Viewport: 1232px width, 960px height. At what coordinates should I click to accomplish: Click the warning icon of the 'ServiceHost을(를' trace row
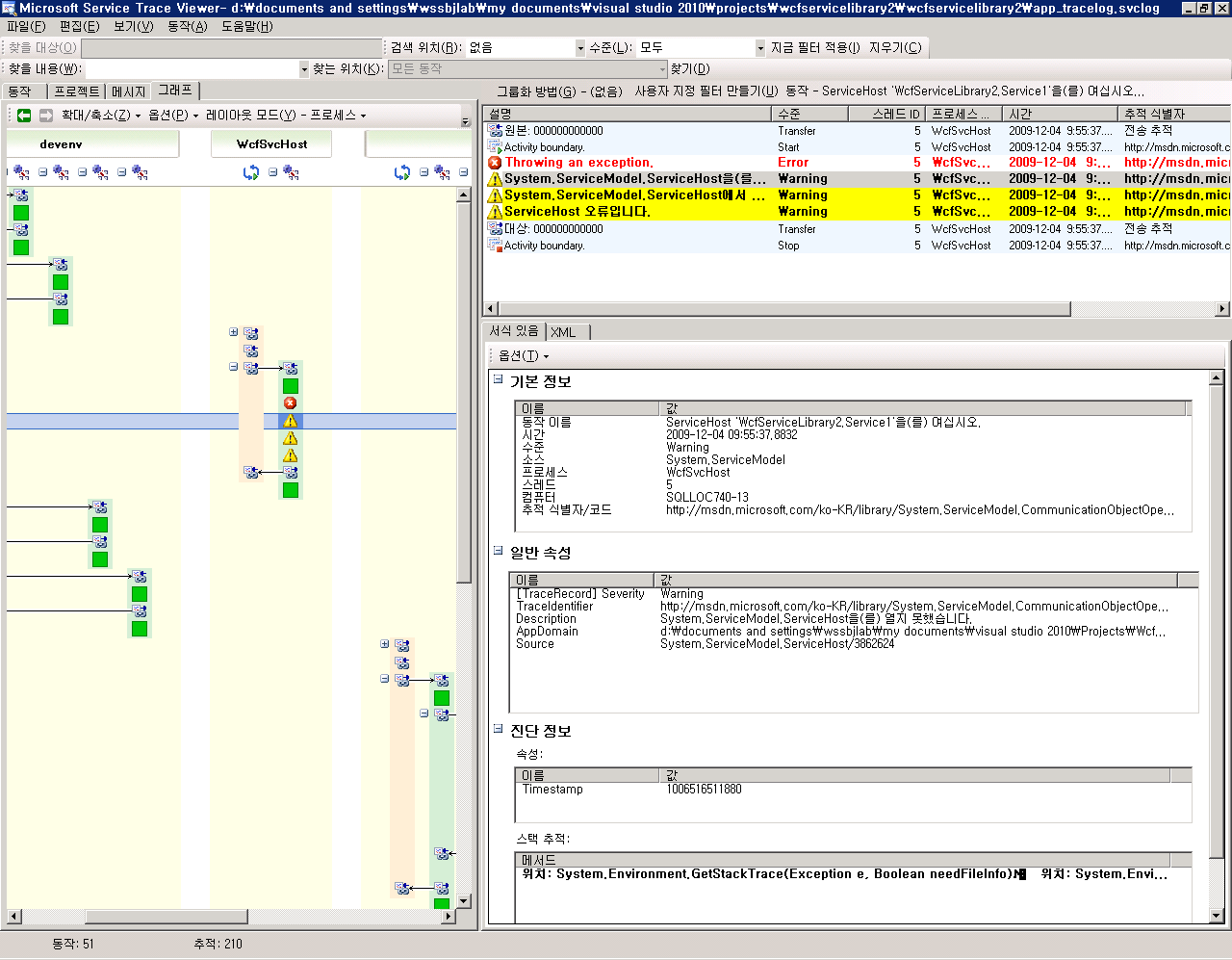tap(495, 179)
